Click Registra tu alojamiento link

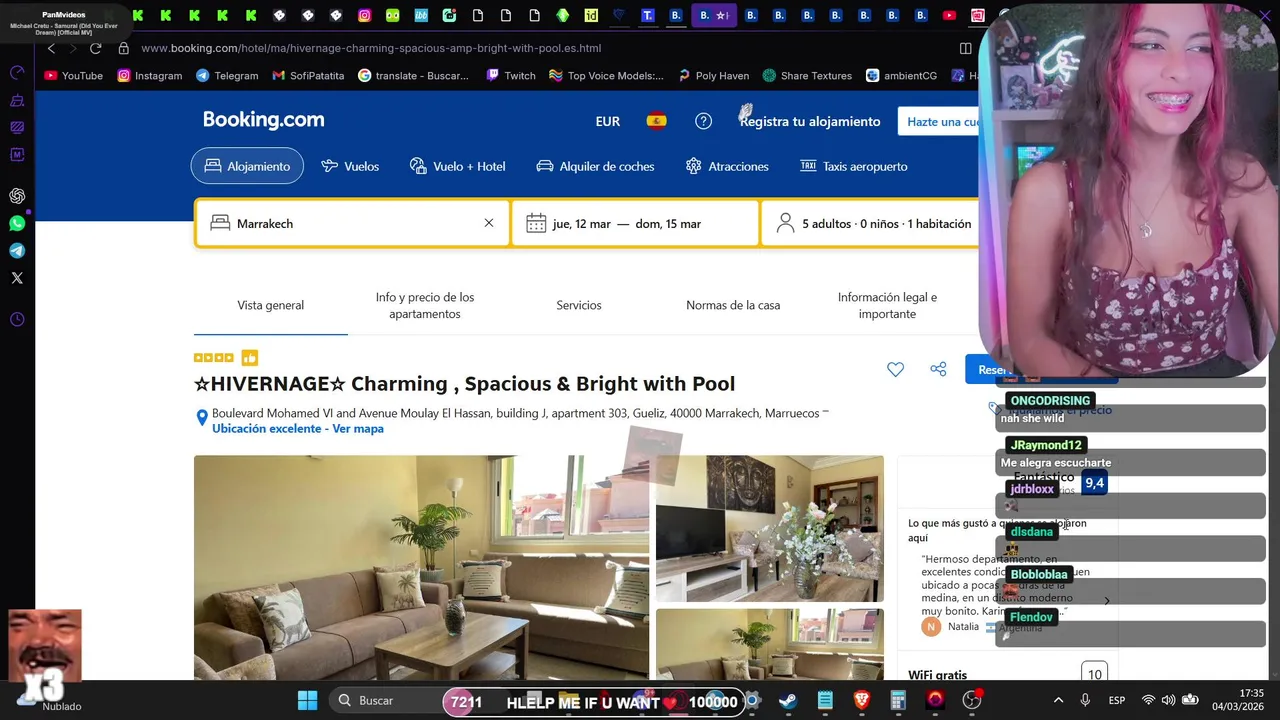click(810, 121)
